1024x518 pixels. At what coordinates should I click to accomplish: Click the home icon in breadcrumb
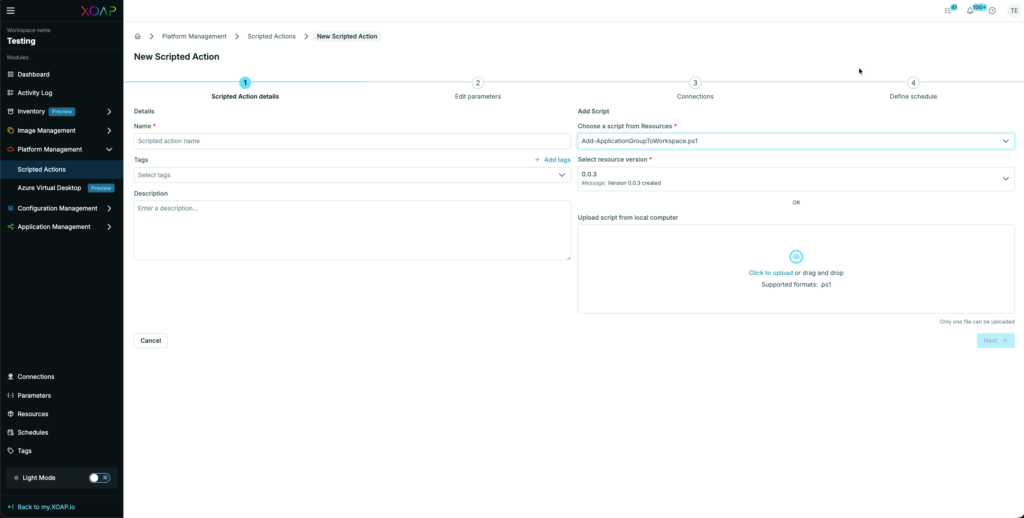[138, 36]
